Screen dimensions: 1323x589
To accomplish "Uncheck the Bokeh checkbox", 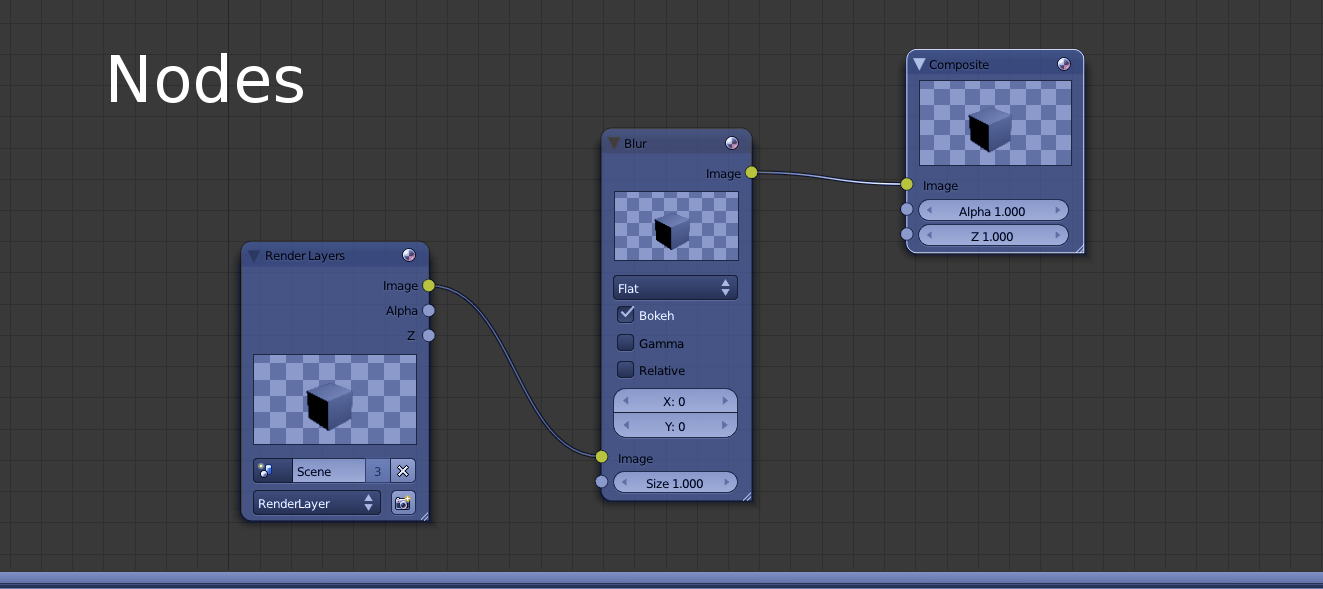I will point(626,314).
